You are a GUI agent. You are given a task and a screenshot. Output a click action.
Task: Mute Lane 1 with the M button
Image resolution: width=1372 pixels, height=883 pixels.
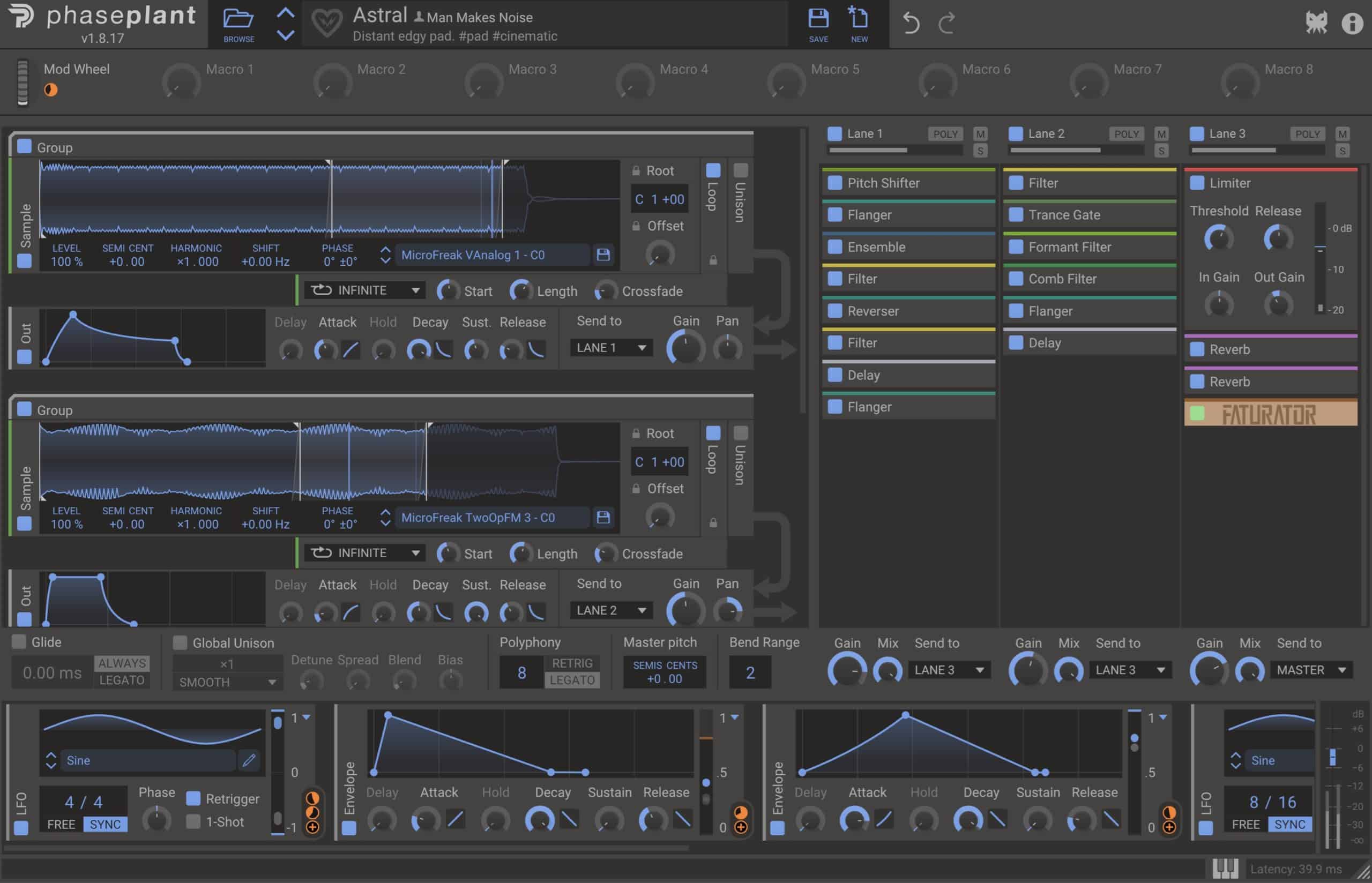pos(980,134)
